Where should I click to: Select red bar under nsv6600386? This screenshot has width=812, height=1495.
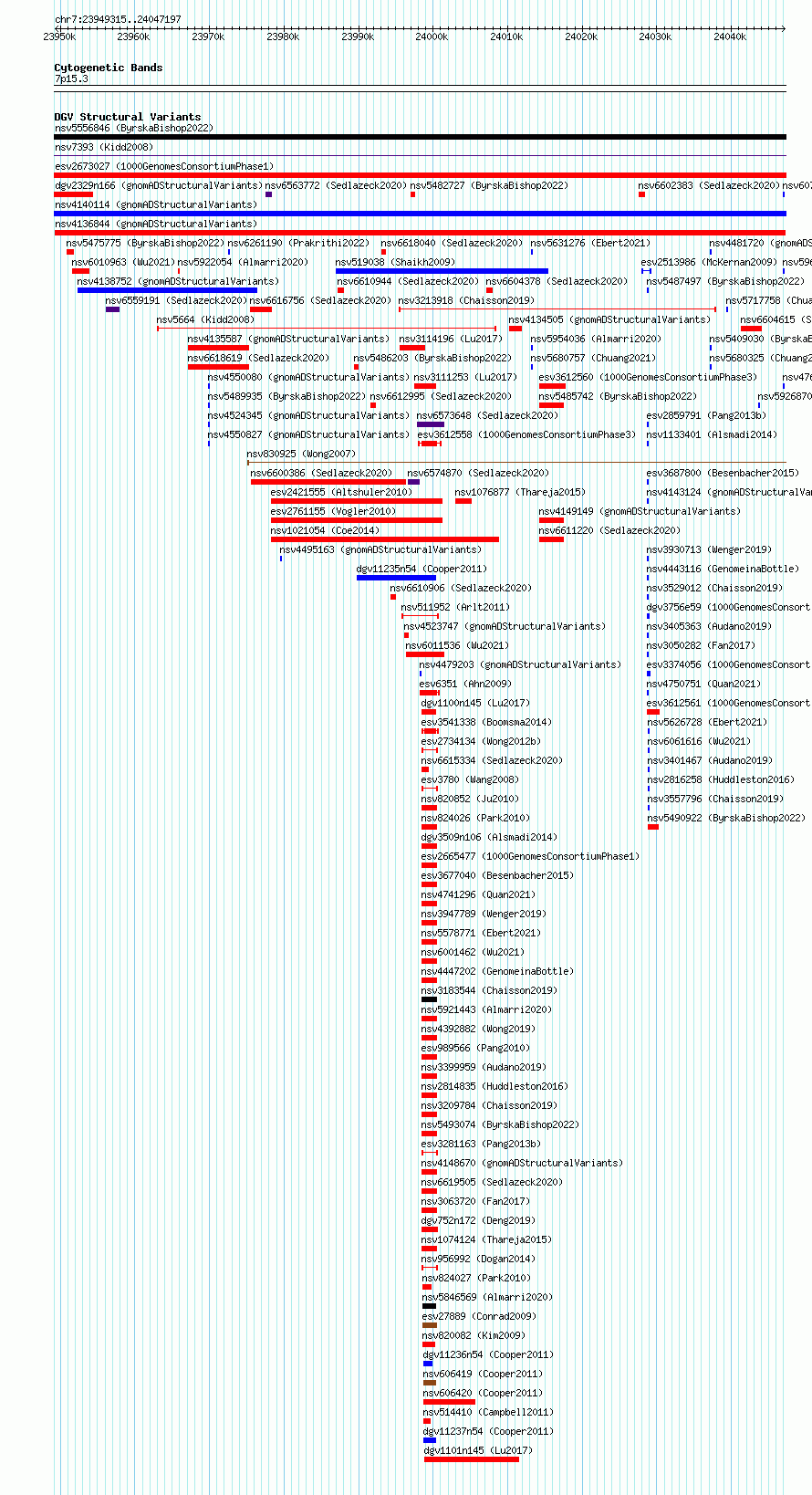tap(328, 482)
